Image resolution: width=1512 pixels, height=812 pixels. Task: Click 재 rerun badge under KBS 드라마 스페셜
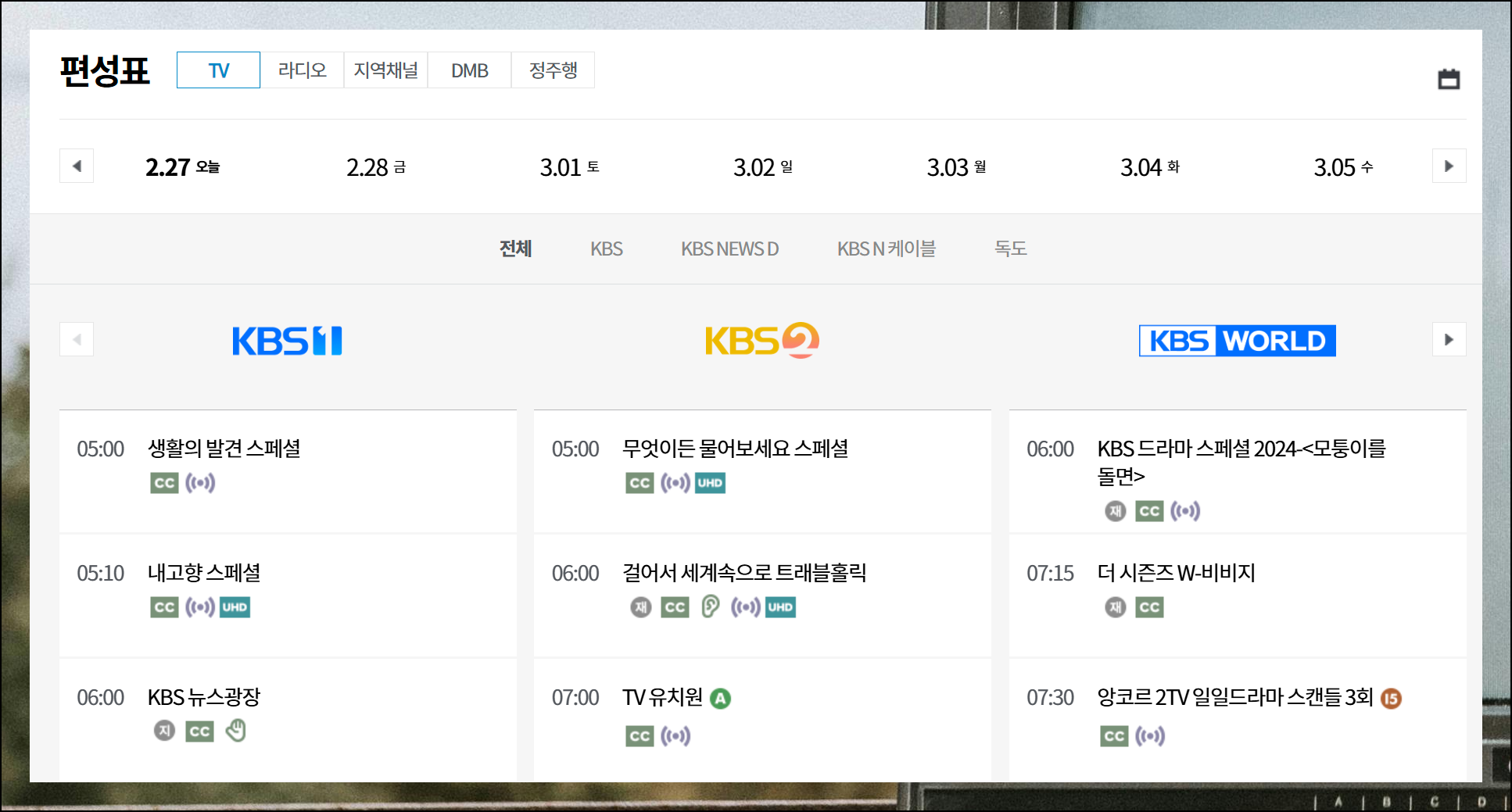[1116, 511]
